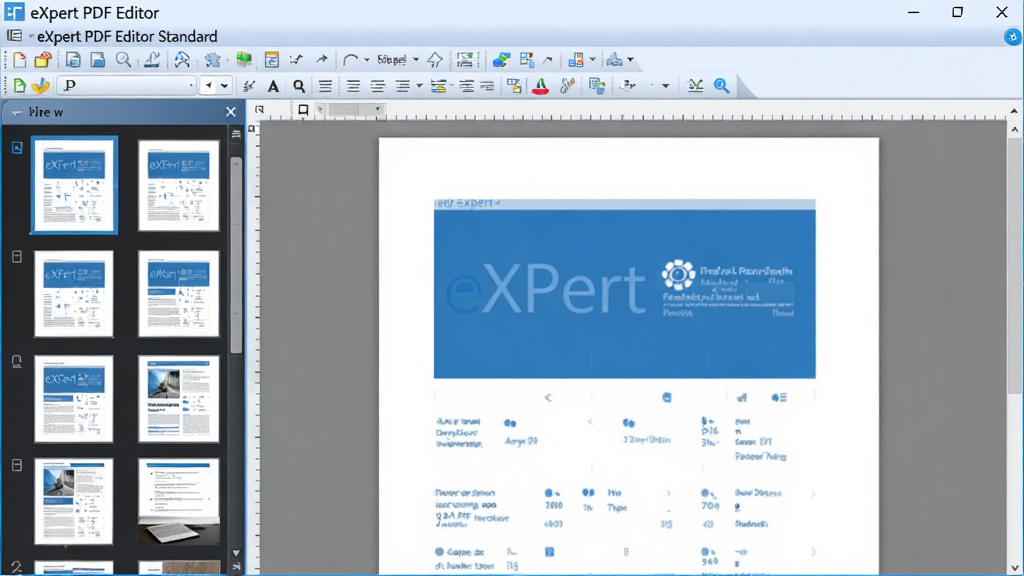Select the first page thumbnail
Image resolution: width=1024 pixels, height=576 pixels.
coord(74,185)
